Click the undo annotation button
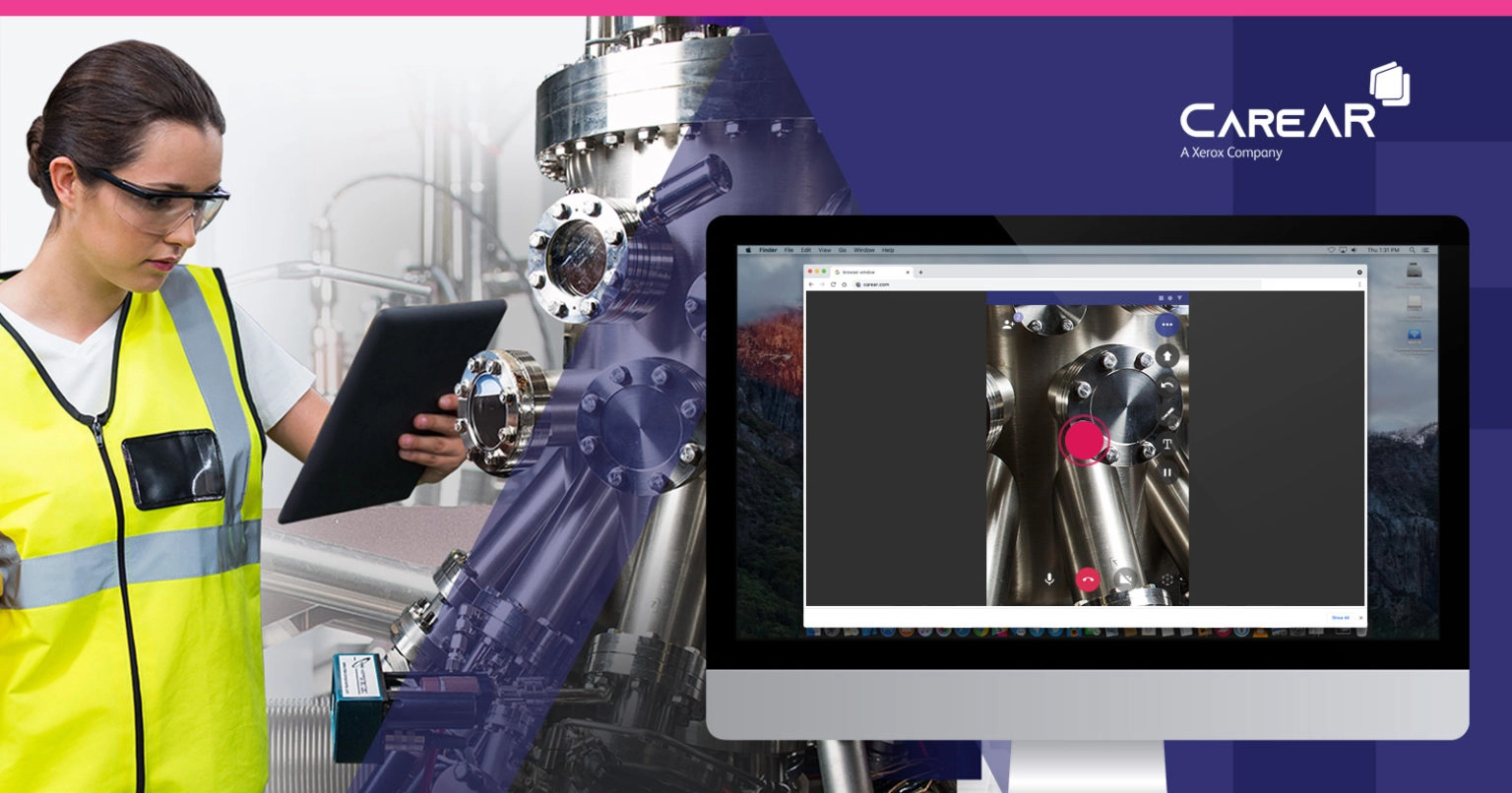The width and height of the screenshot is (1512, 793). click(x=1166, y=386)
